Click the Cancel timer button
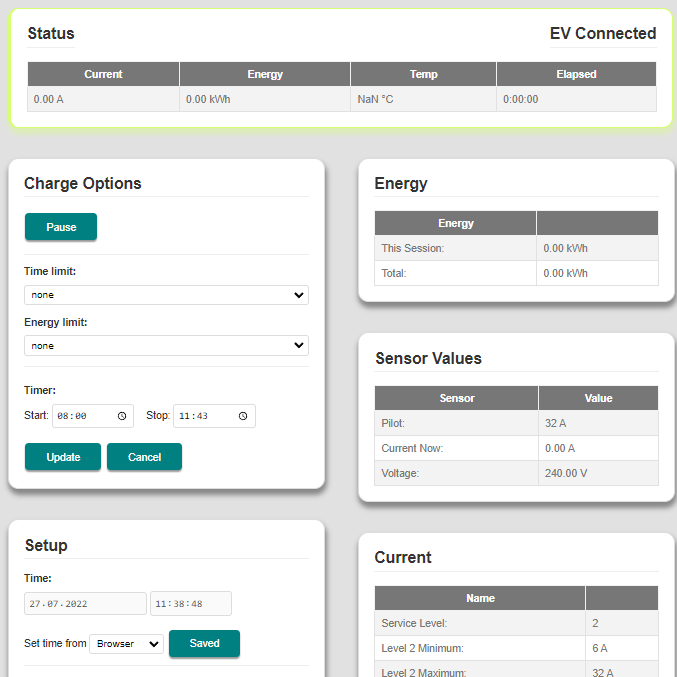Screen dimensions: 677x677 coord(144,457)
